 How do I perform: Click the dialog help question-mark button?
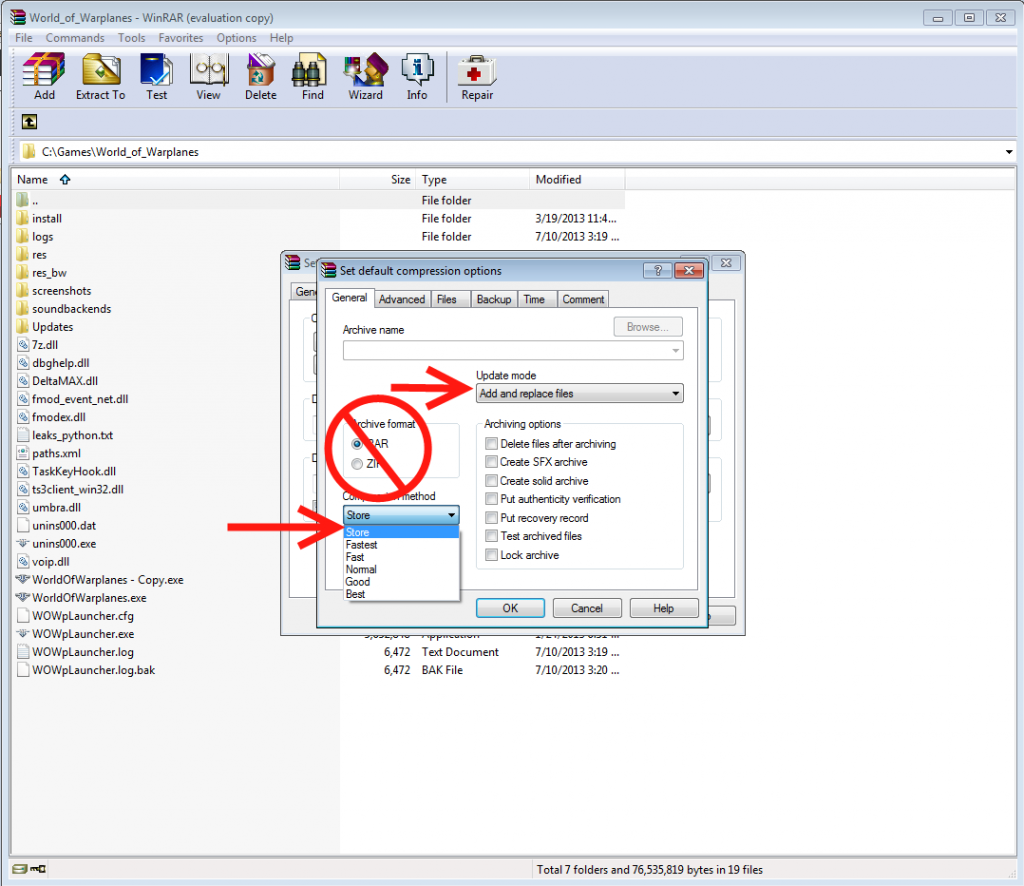tap(658, 270)
